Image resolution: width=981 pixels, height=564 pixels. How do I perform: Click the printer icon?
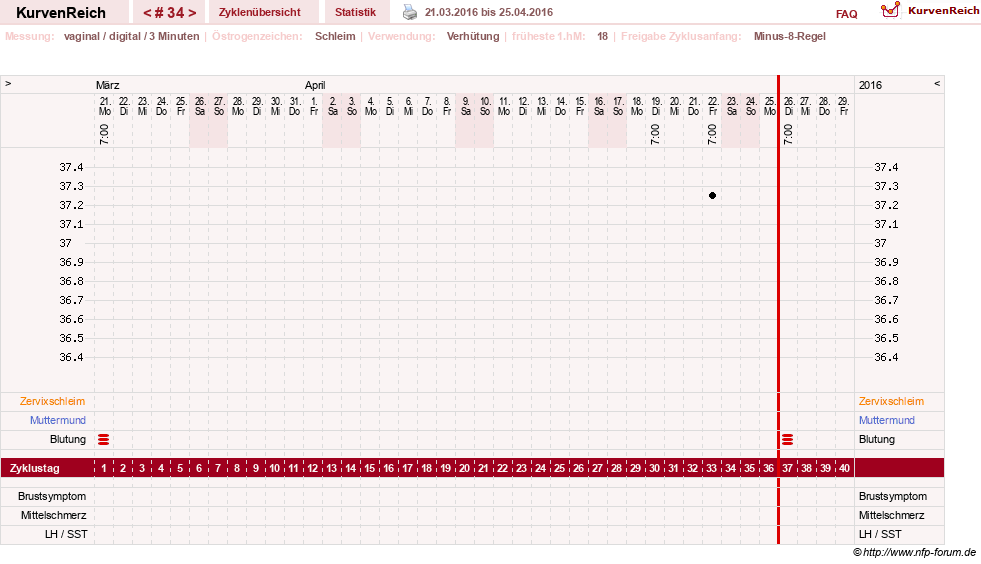[x=410, y=12]
